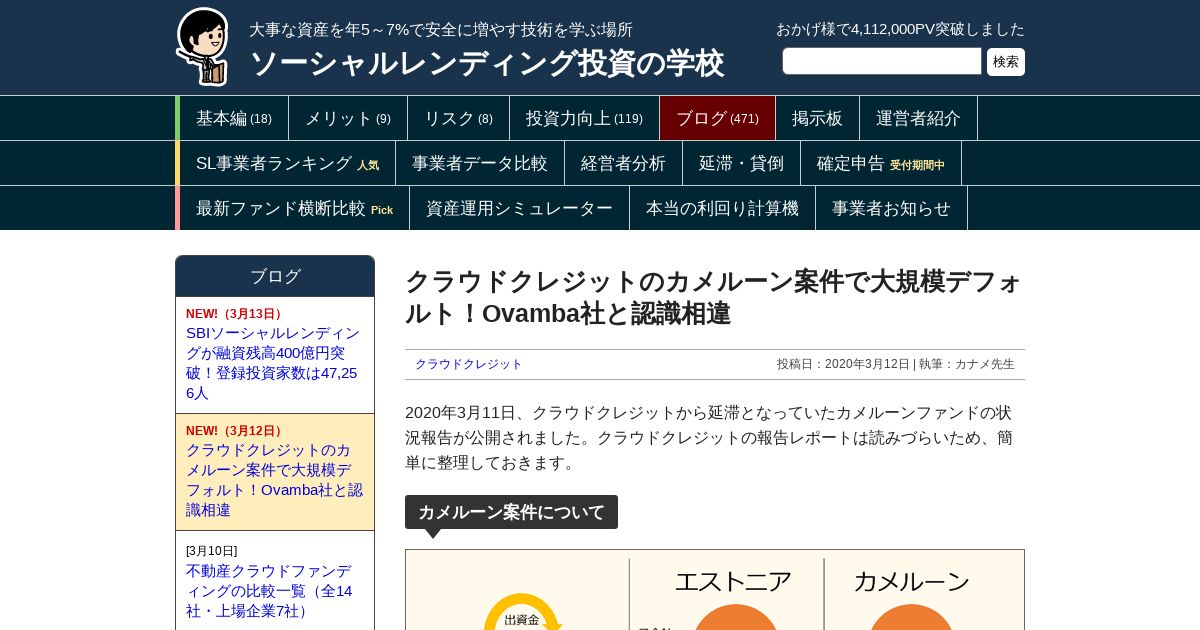Open SBIソーシャルレンディング融資残高400億円 sidebar post

(273, 363)
